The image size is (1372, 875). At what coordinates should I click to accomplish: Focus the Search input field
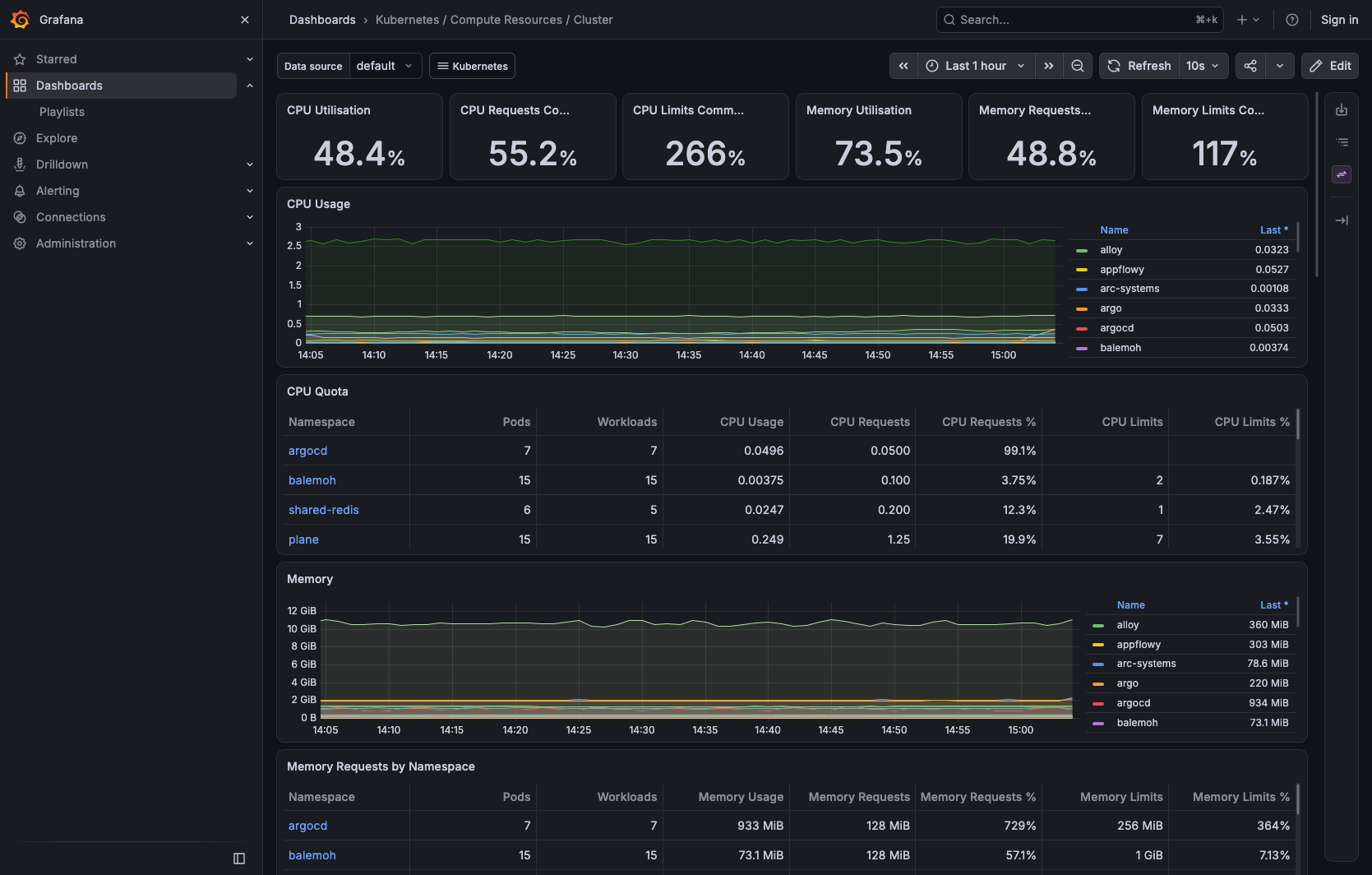point(1079,20)
